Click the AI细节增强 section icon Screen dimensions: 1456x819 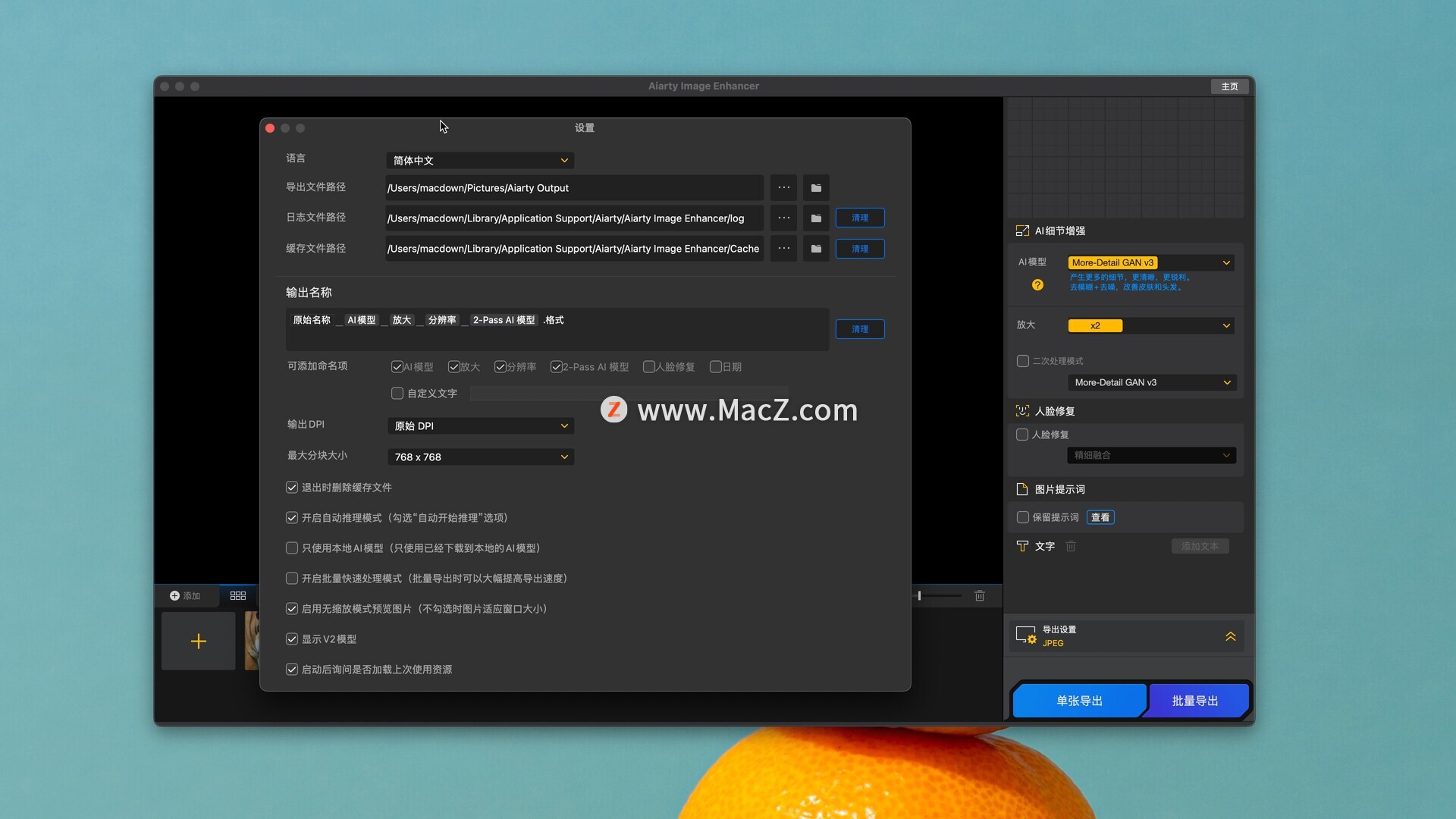(1022, 231)
